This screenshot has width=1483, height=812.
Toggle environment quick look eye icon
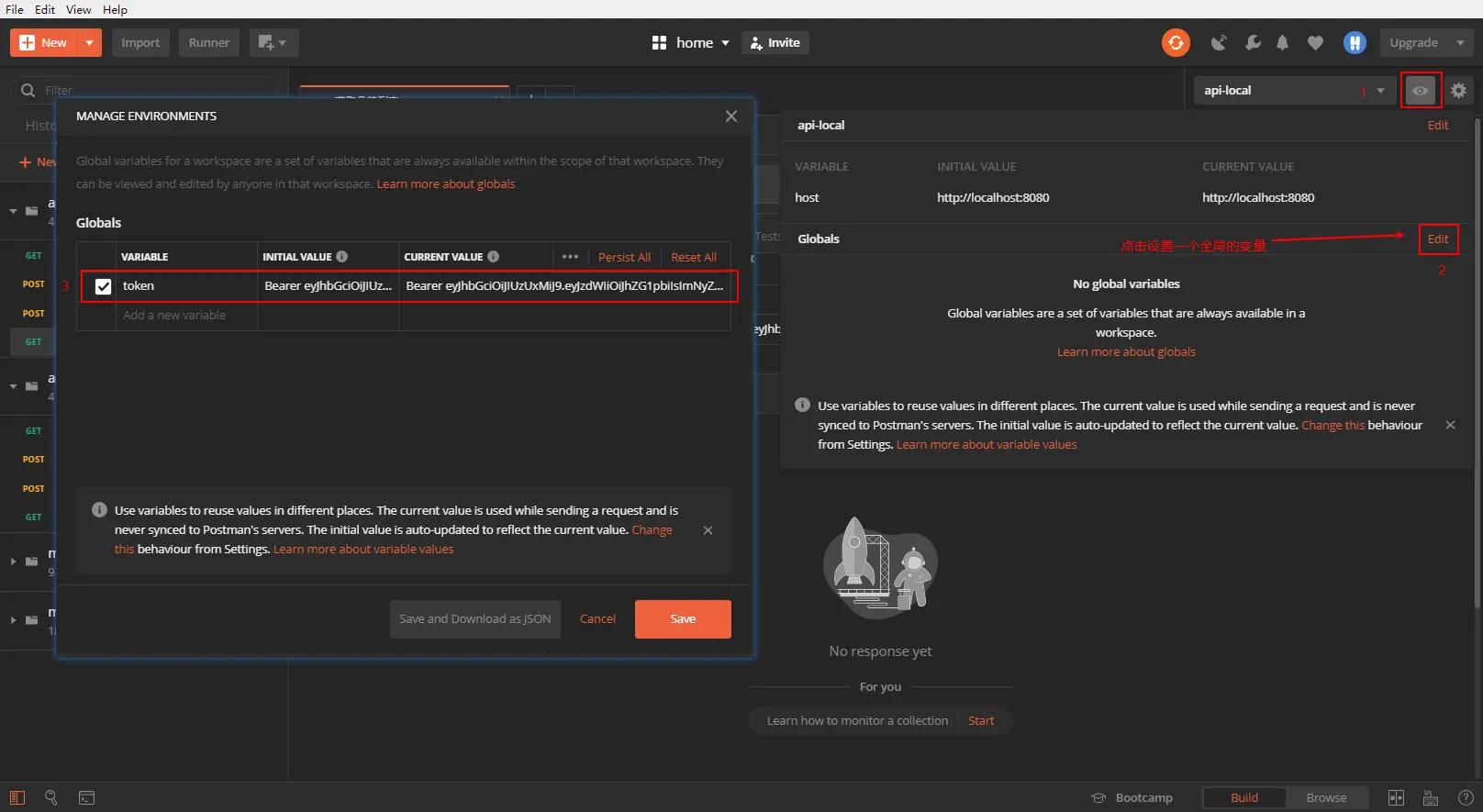coord(1420,90)
